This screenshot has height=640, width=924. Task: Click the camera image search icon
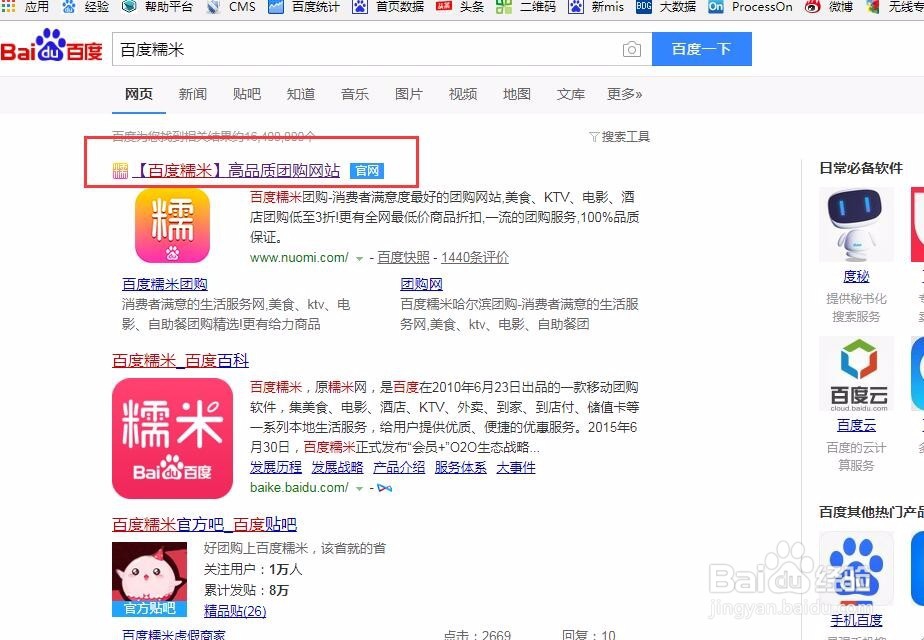tap(632, 49)
